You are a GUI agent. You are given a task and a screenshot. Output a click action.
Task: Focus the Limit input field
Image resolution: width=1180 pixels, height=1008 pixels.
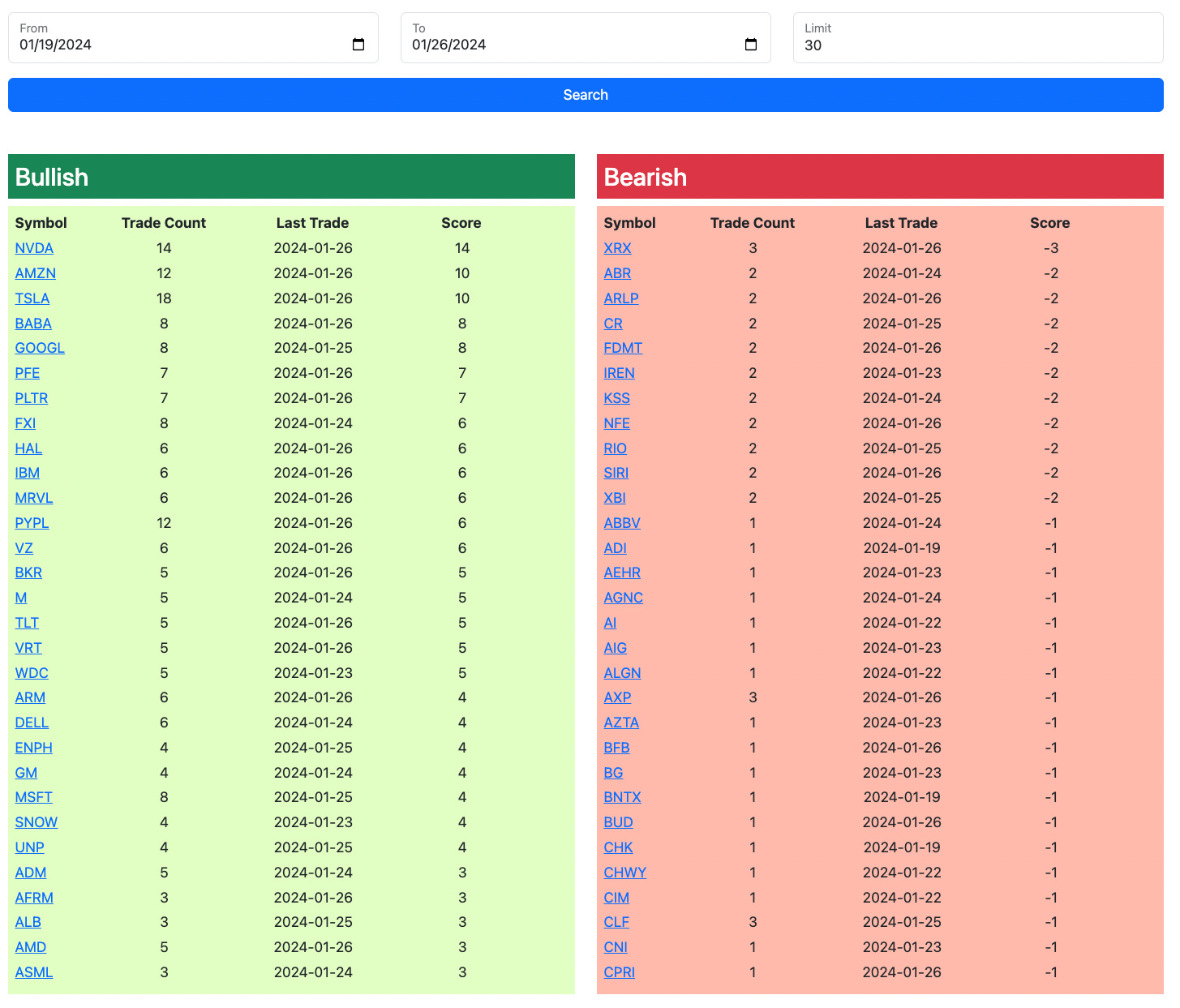coord(978,37)
